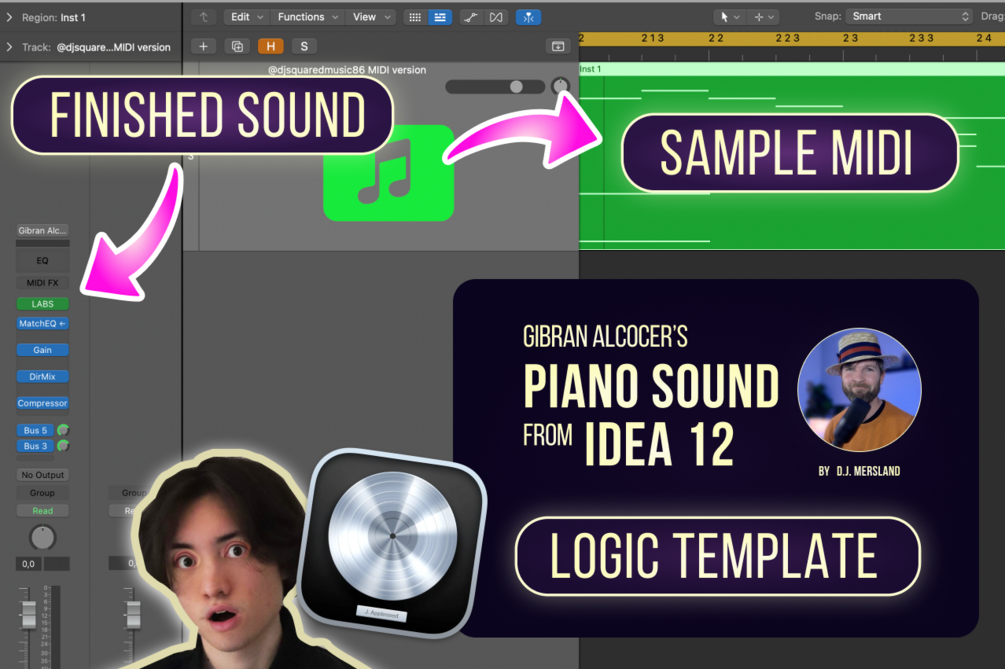This screenshot has width=1005, height=669.
Task: Click ruler position 2 2 3
Action: (x=788, y=38)
